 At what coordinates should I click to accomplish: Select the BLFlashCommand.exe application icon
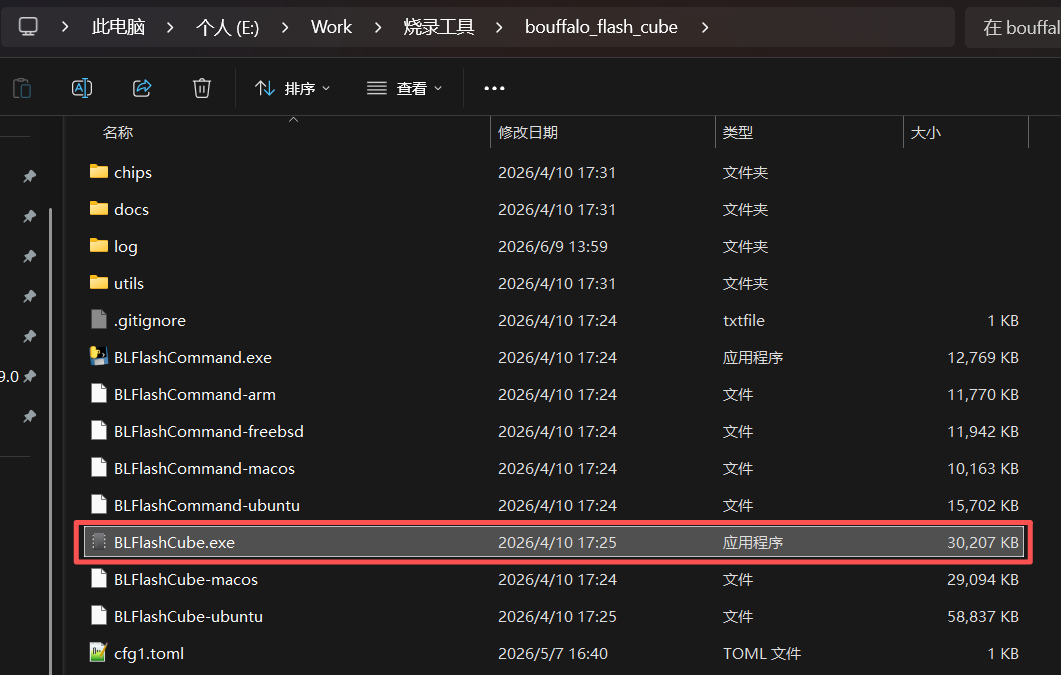click(x=99, y=356)
